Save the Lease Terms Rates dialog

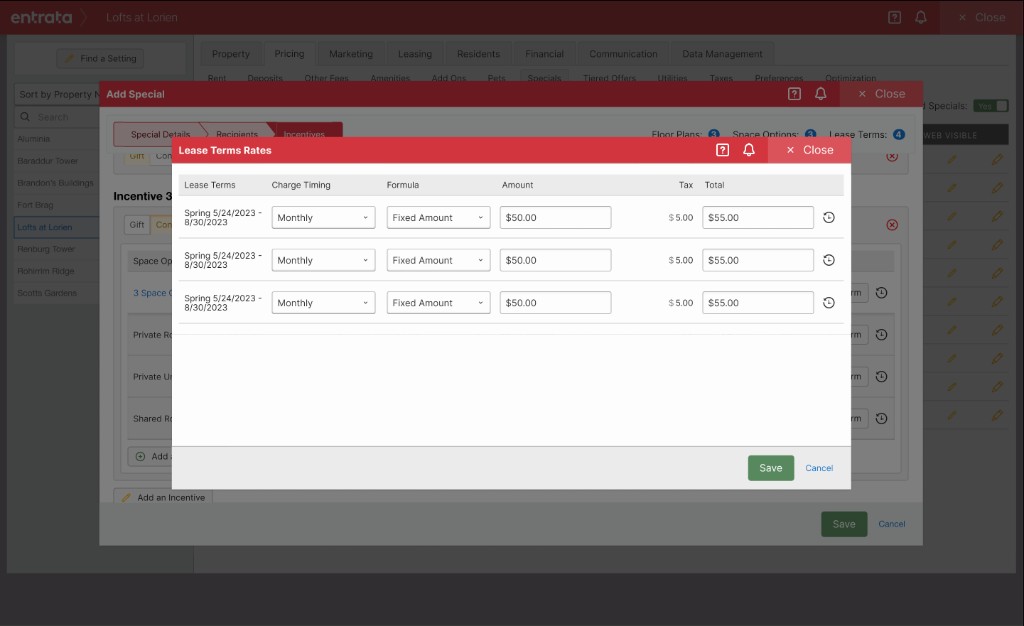click(x=771, y=468)
